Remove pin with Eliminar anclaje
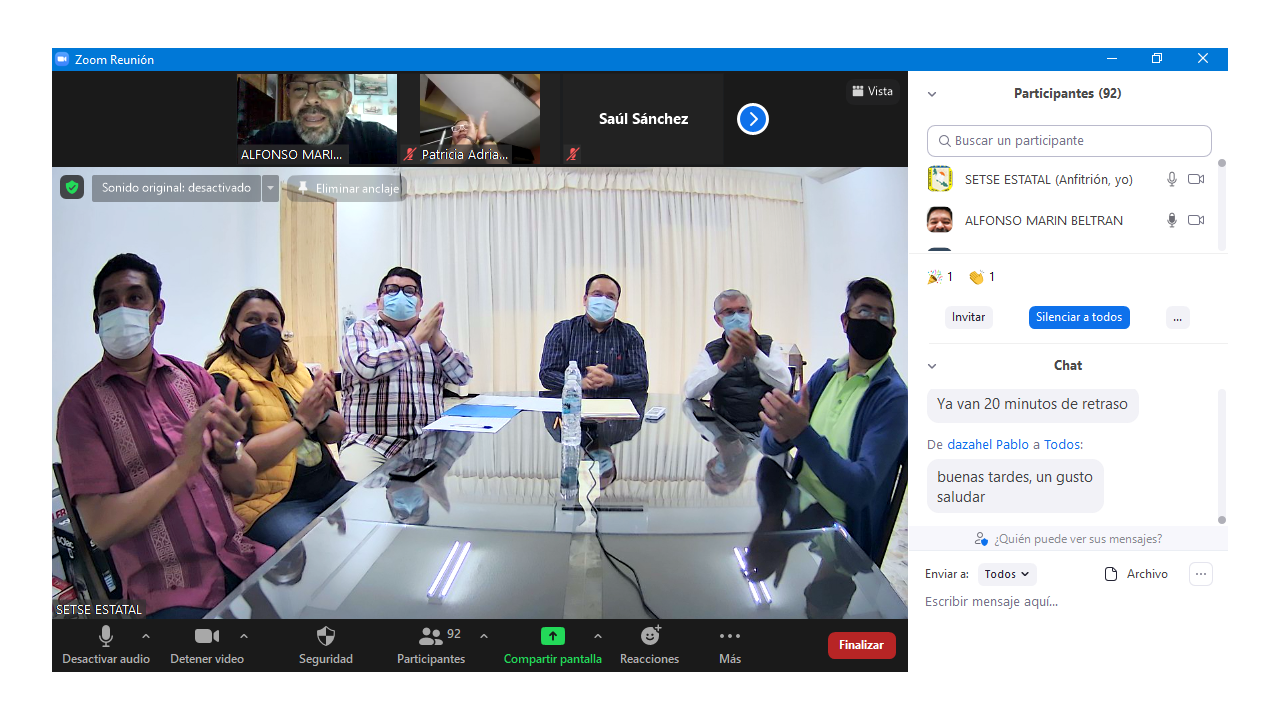Viewport: 1280px width, 720px height. point(347,188)
